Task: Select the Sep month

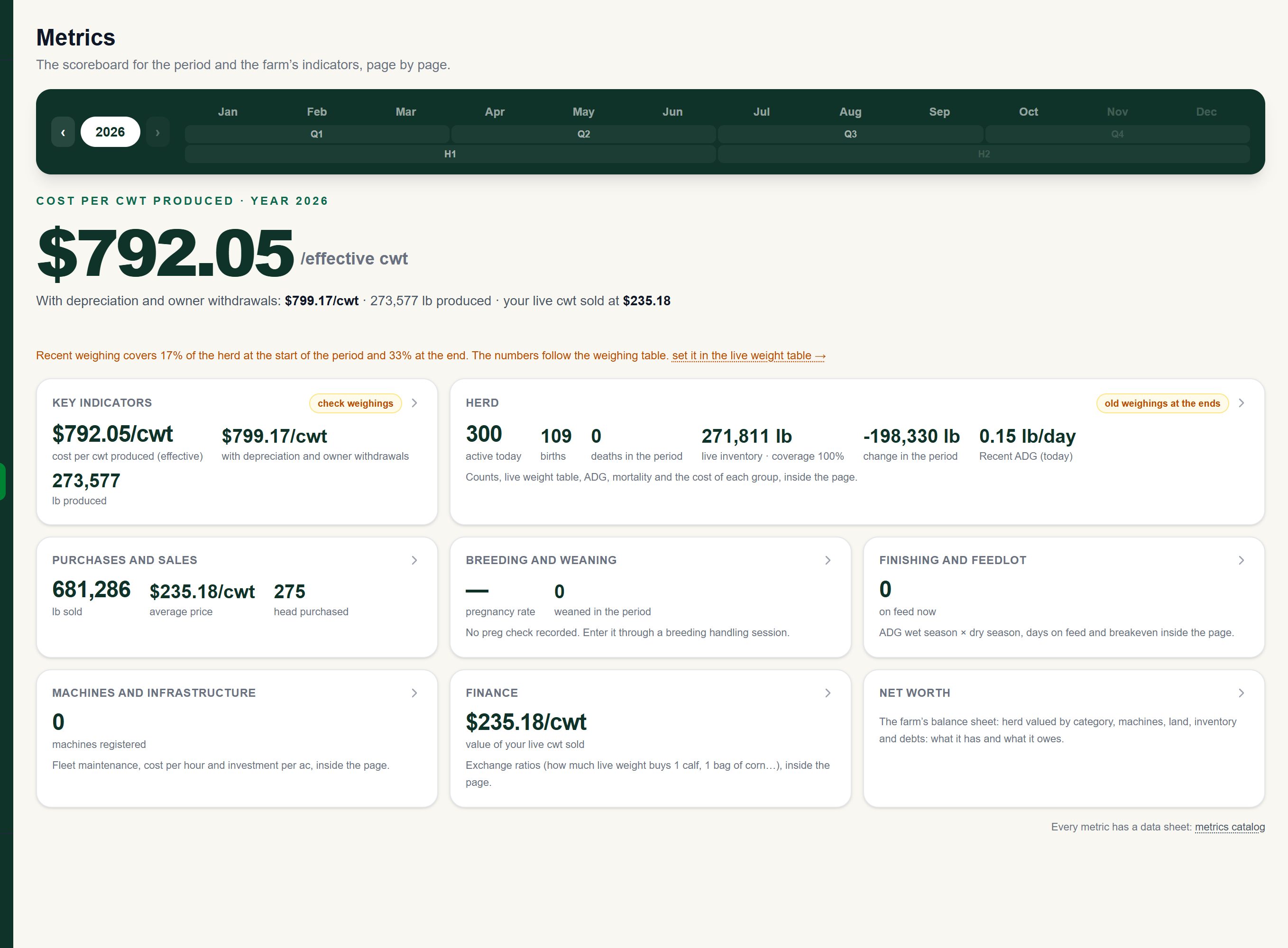Action: [939, 112]
